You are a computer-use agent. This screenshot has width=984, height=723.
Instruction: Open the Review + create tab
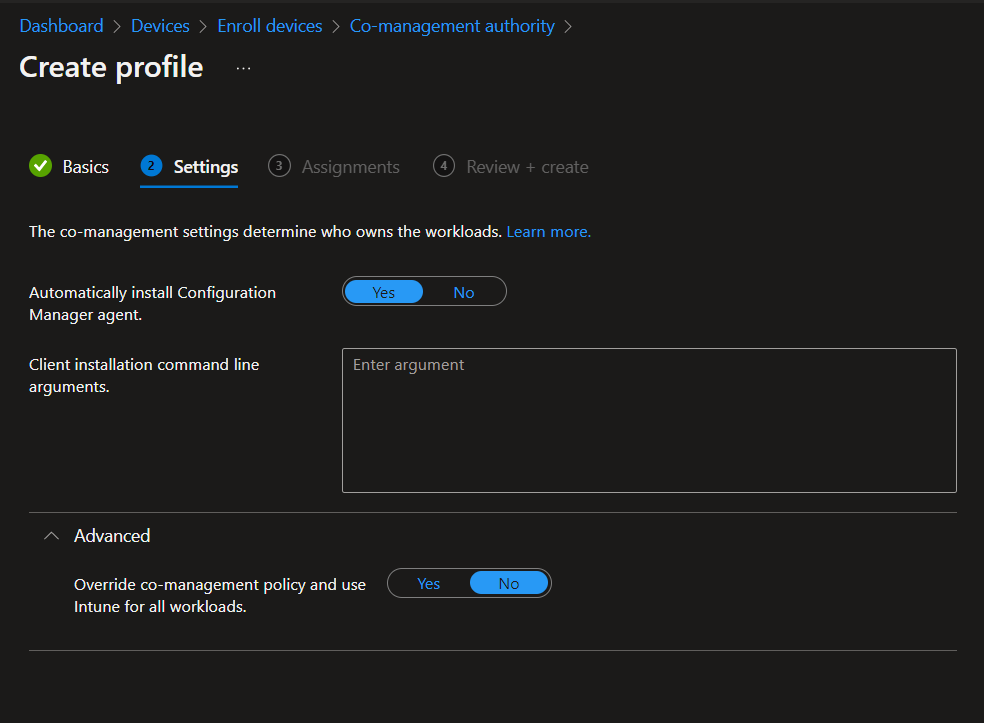(527, 167)
